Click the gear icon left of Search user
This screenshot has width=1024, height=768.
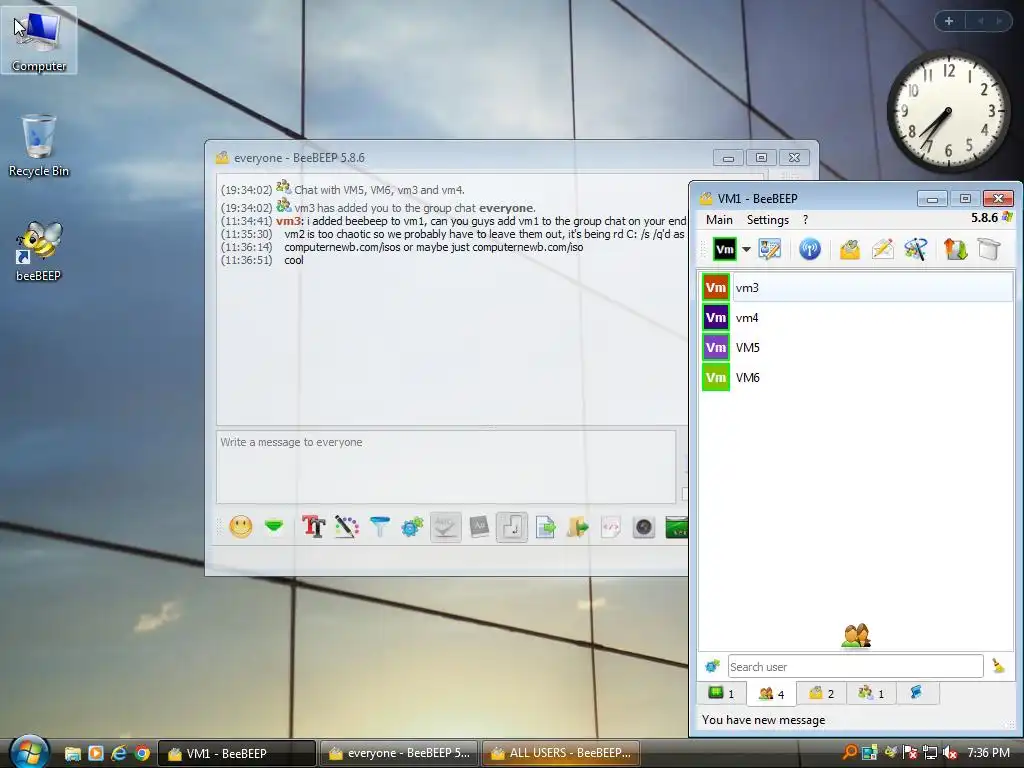tap(712, 666)
